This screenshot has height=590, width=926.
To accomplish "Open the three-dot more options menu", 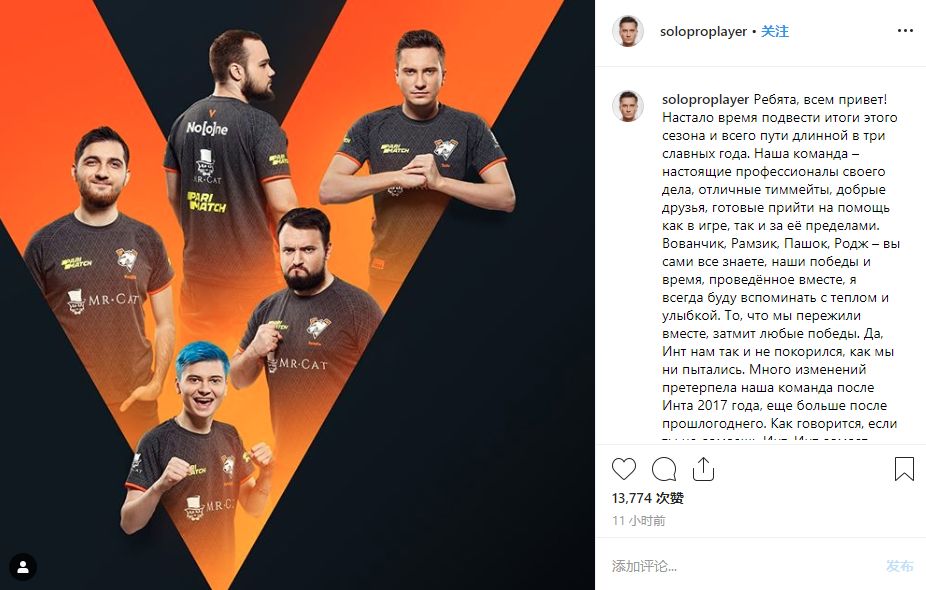I will click(x=905, y=31).
